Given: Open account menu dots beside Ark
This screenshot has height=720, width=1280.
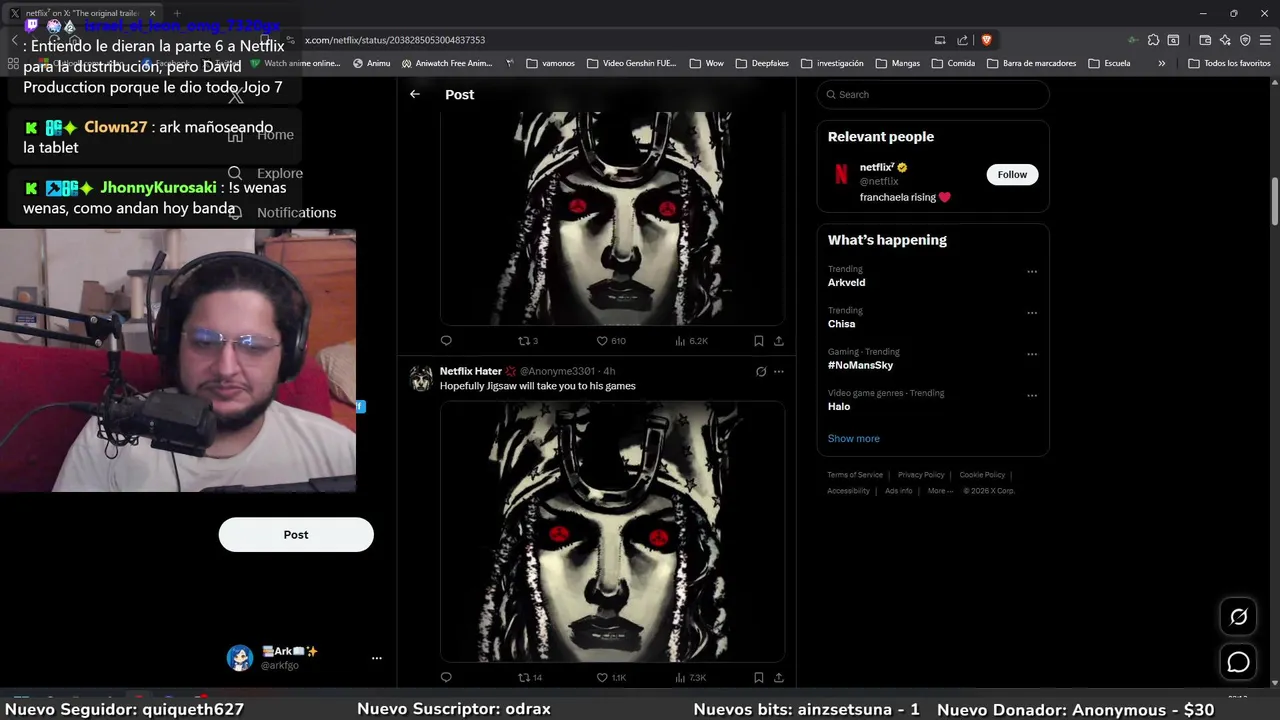Looking at the screenshot, I should (x=376, y=658).
